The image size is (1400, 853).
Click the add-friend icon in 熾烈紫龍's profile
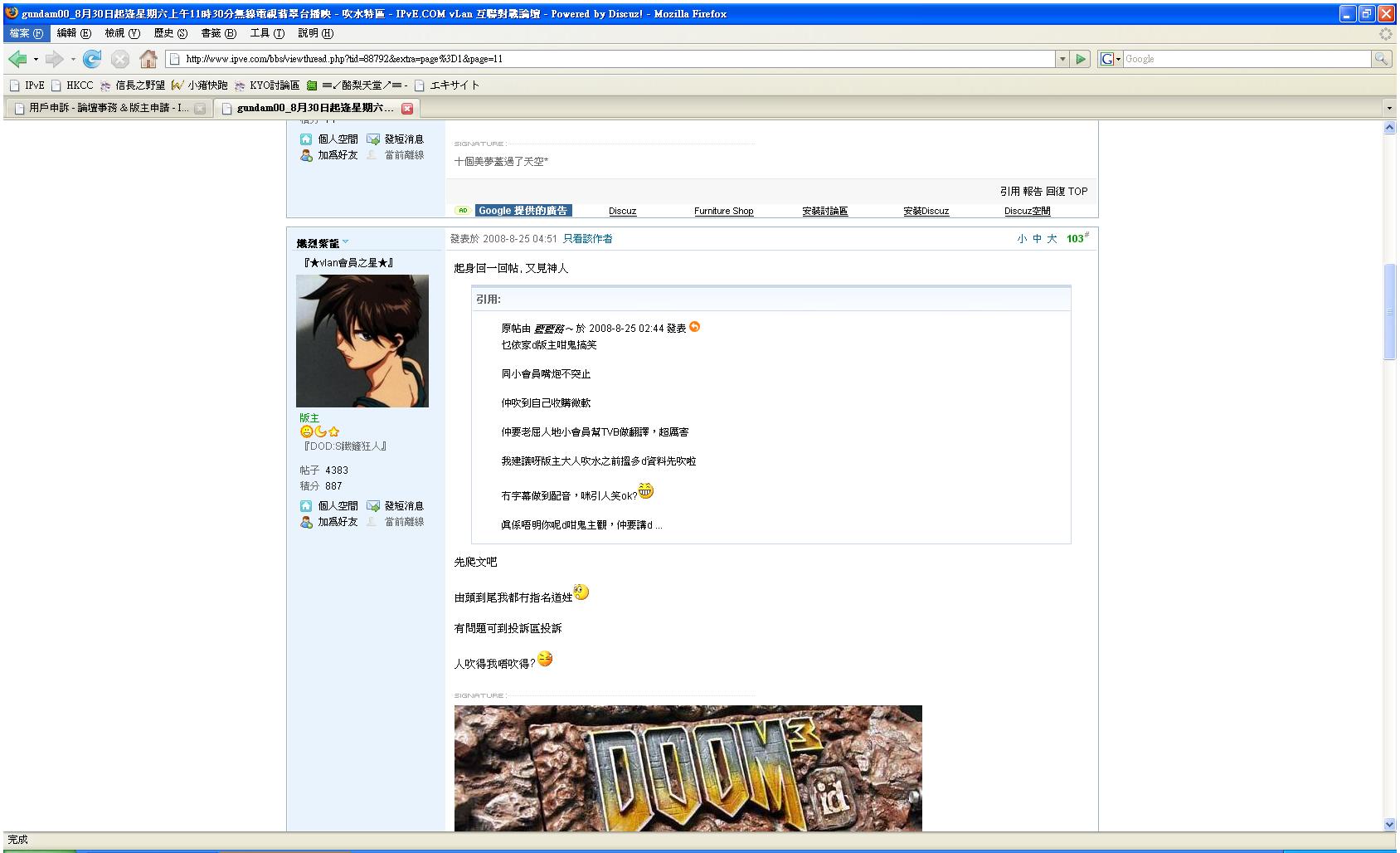click(306, 522)
